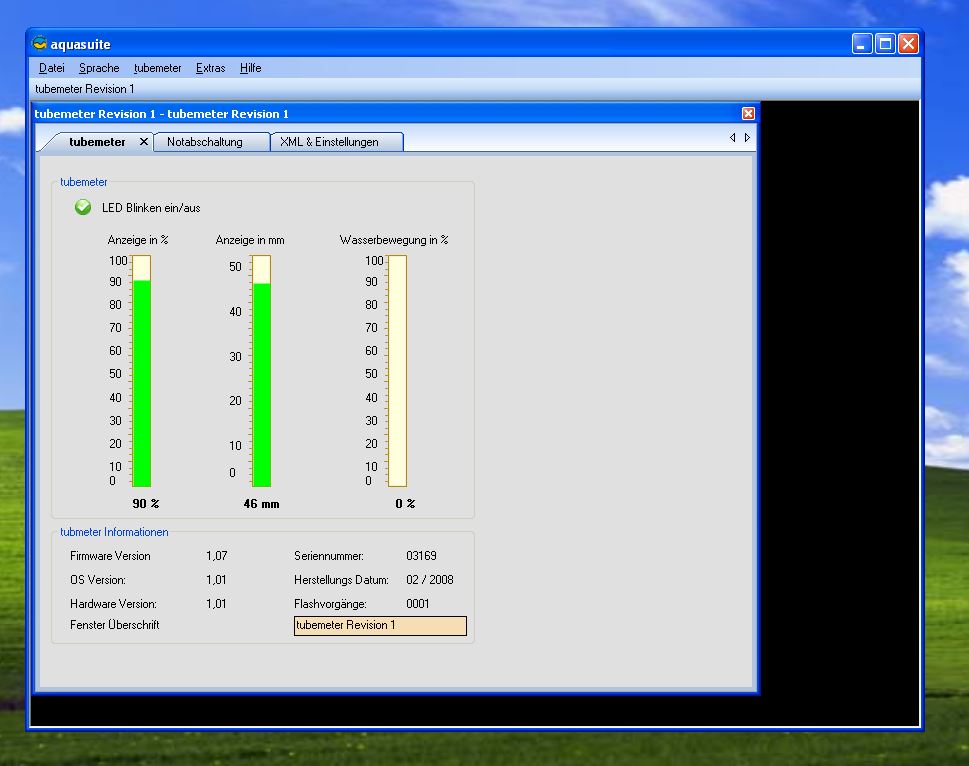
Task: Open the Datei menu
Action: pyautogui.click(x=52, y=68)
